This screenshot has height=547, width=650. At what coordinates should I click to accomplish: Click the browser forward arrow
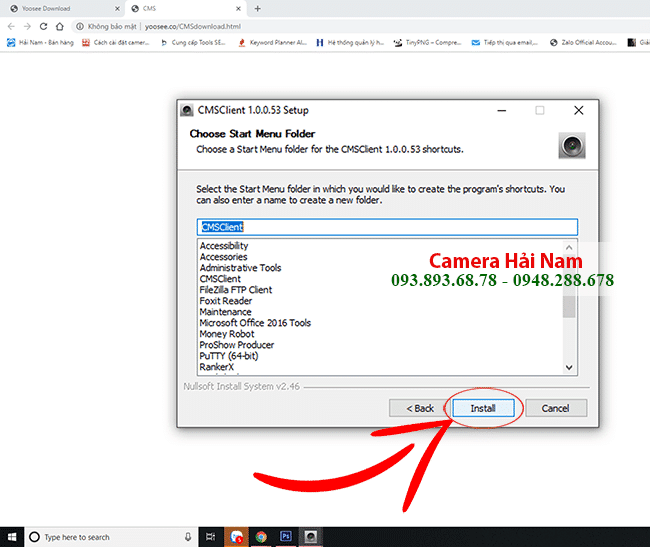tap(27, 27)
